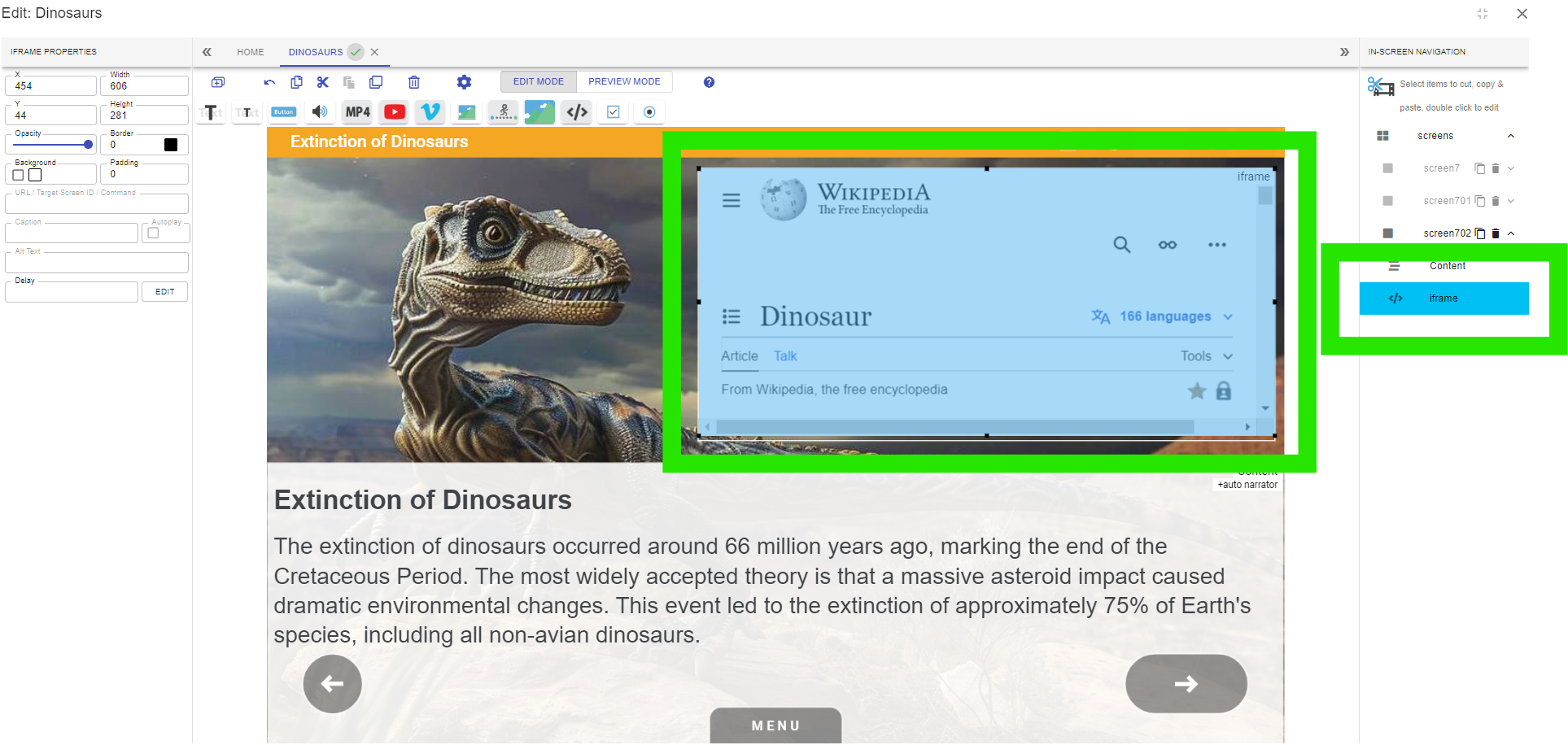Select the iframe item in navigation

click(x=1444, y=298)
